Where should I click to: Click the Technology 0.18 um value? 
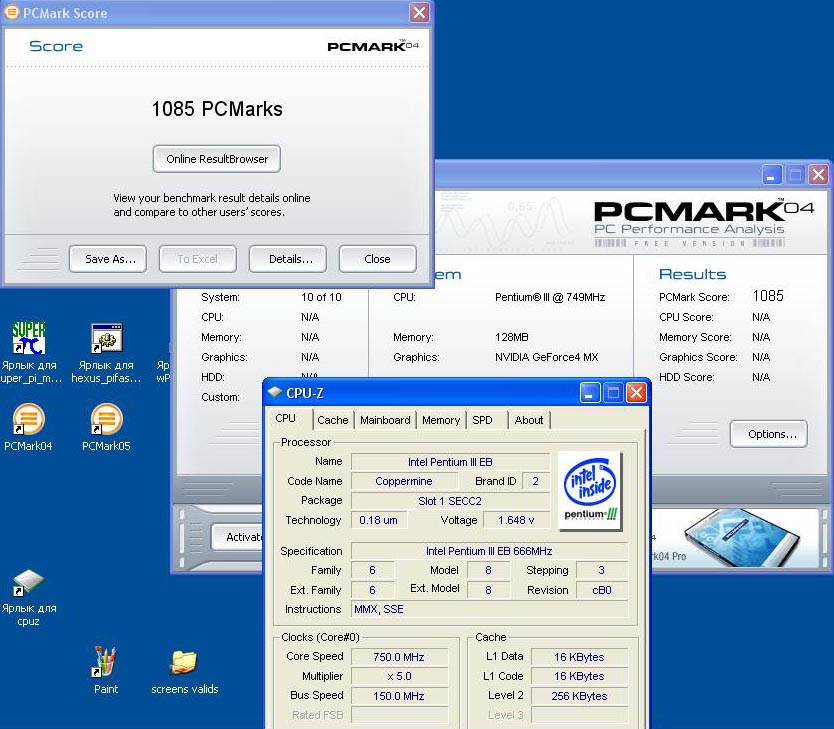pos(379,520)
